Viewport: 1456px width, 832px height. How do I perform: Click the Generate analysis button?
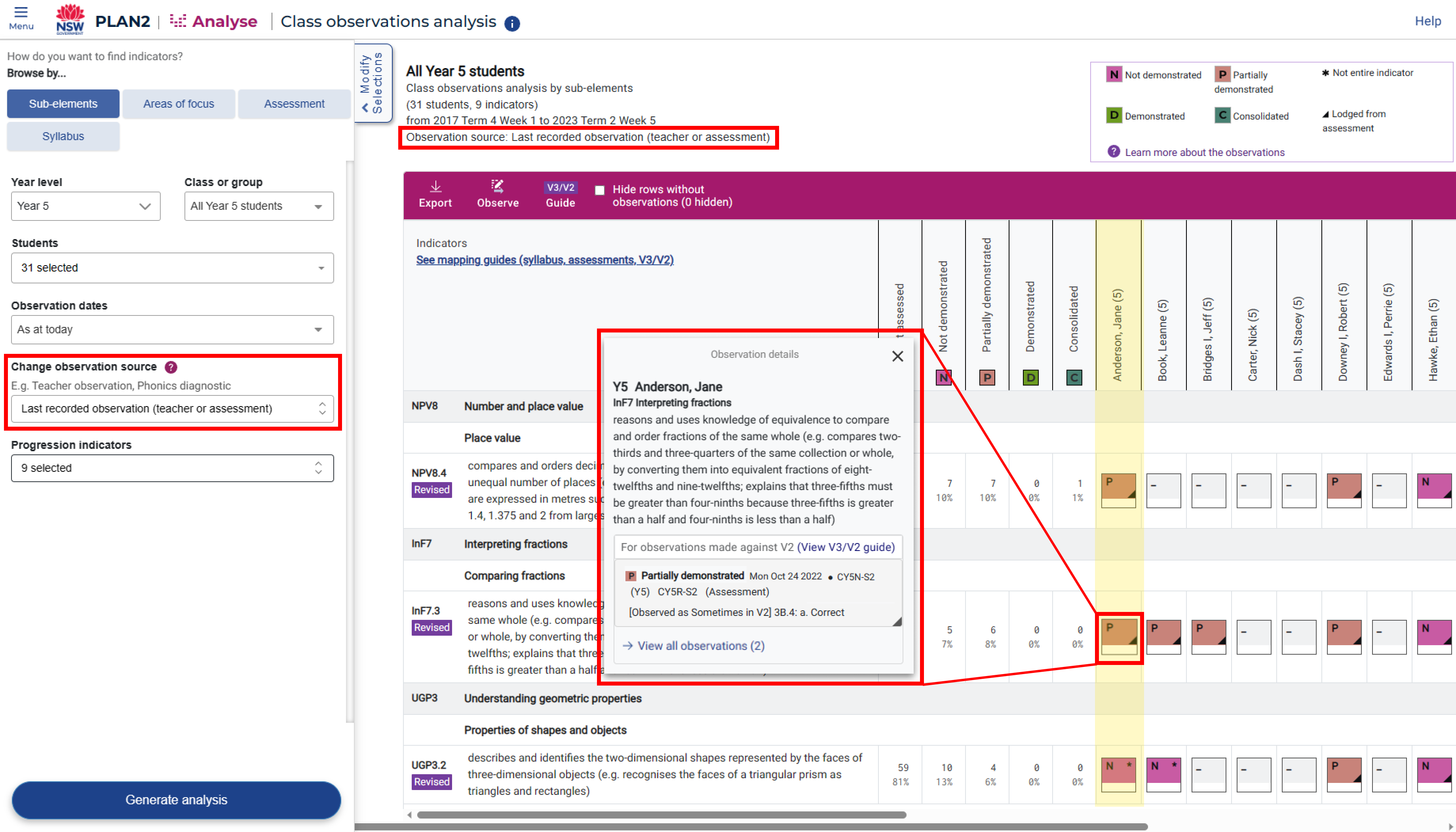coord(176,800)
